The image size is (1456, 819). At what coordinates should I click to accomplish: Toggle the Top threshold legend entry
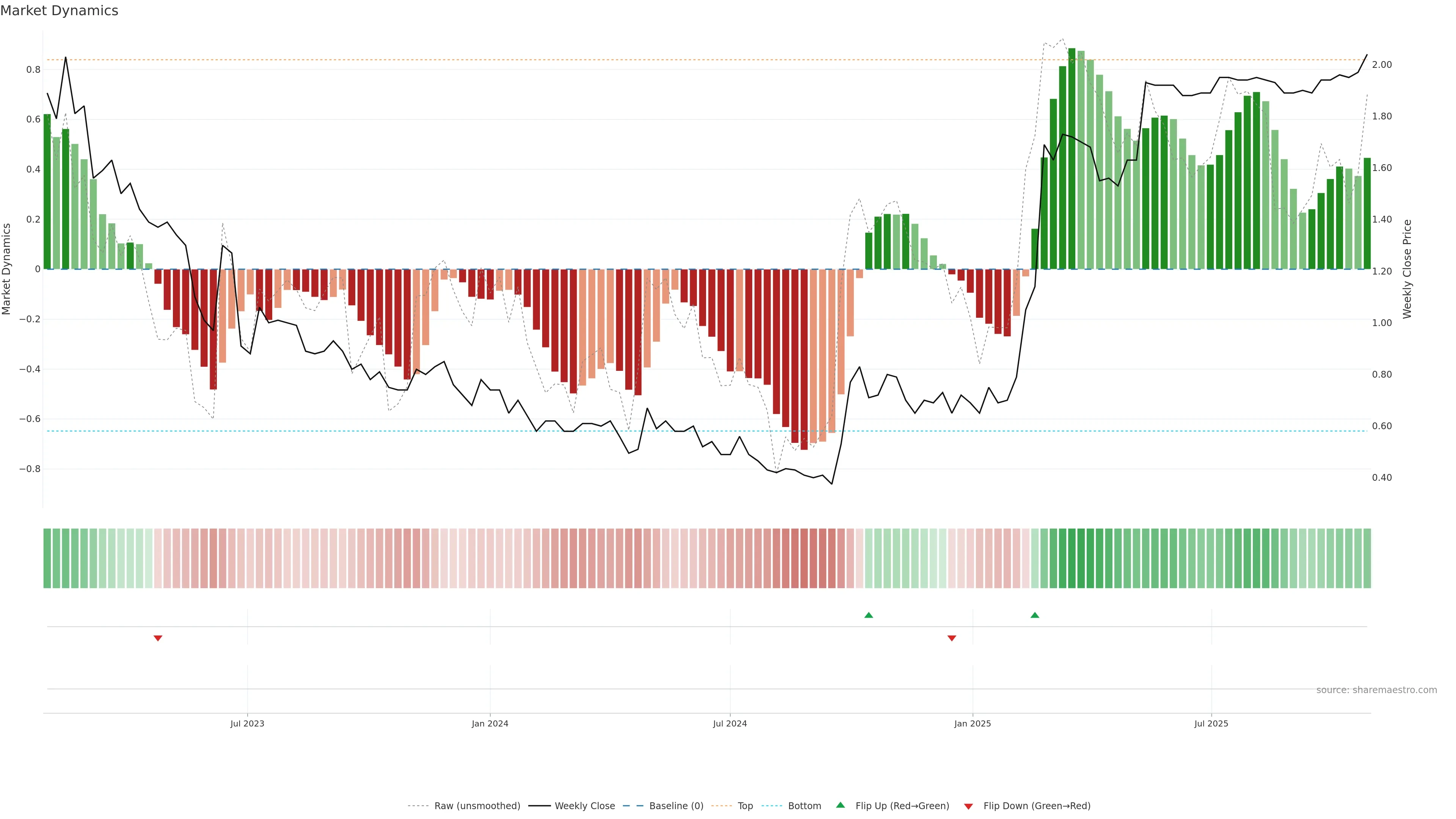(745, 806)
